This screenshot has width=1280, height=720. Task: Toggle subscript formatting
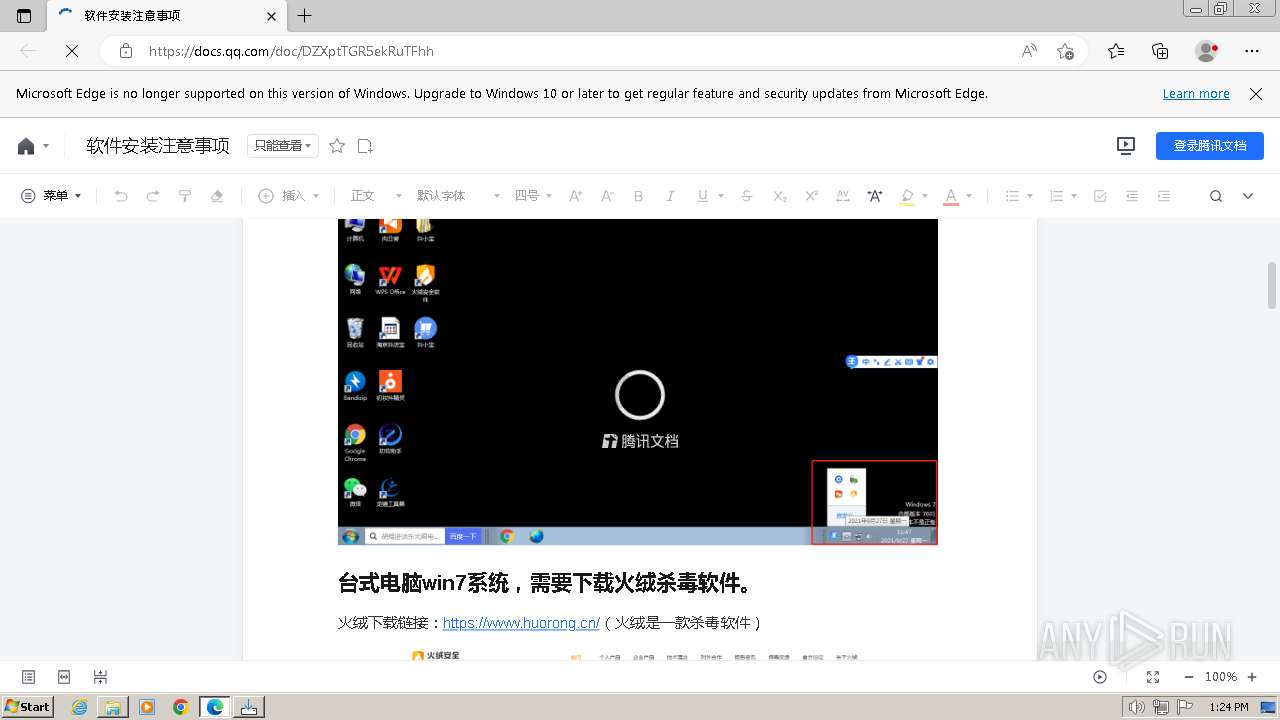coord(780,196)
